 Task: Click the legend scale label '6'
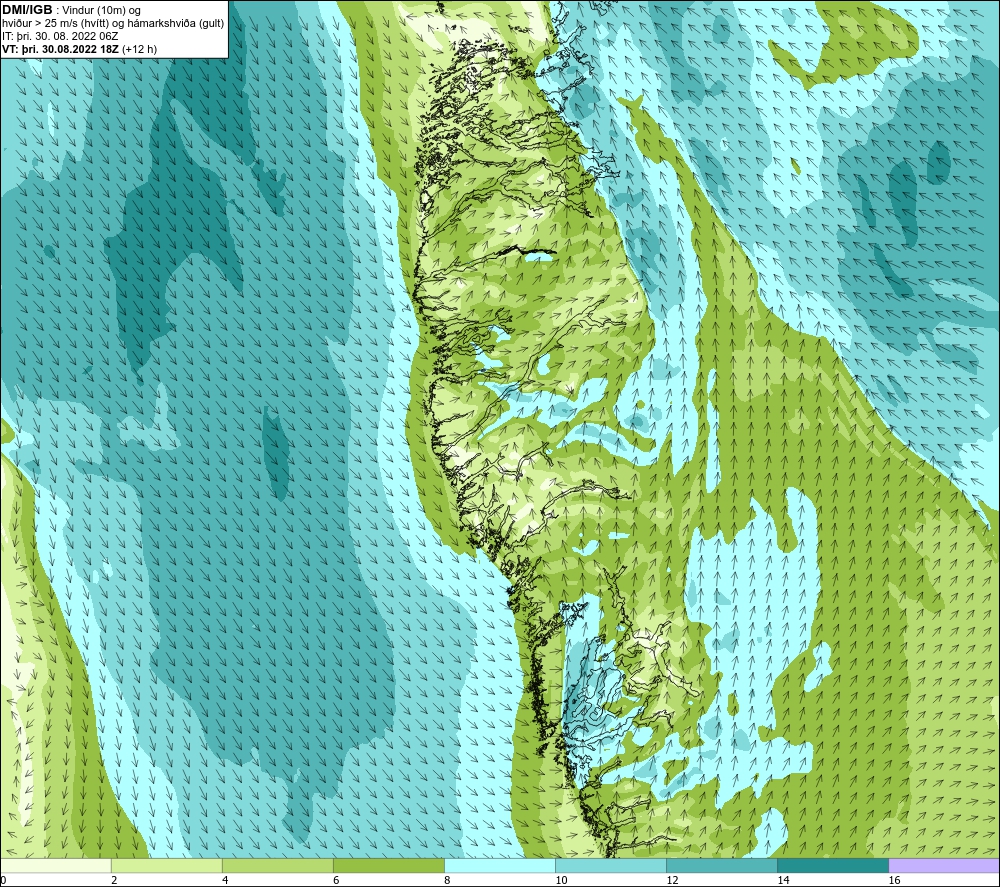point(335,880)
